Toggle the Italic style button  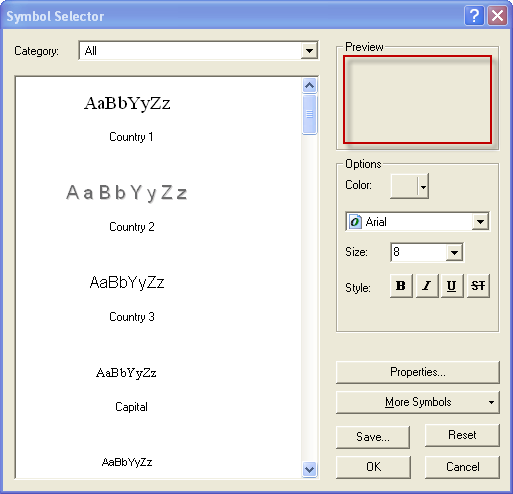(x=427, y=286)
